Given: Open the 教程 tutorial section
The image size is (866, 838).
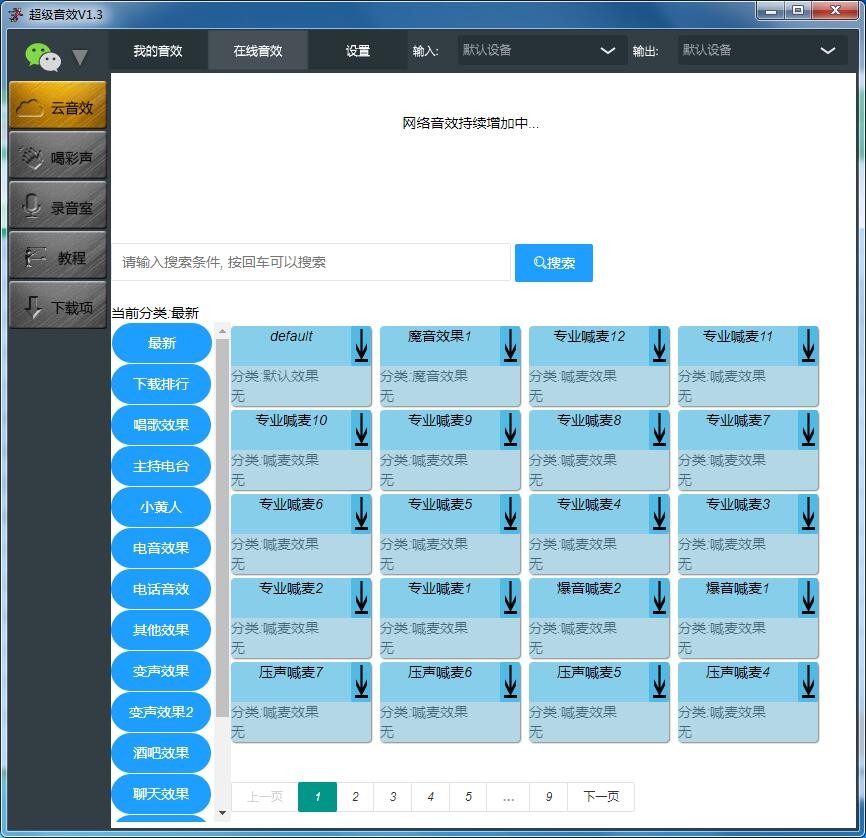Looking at the screenshot, I should click(x=57, y=255).
